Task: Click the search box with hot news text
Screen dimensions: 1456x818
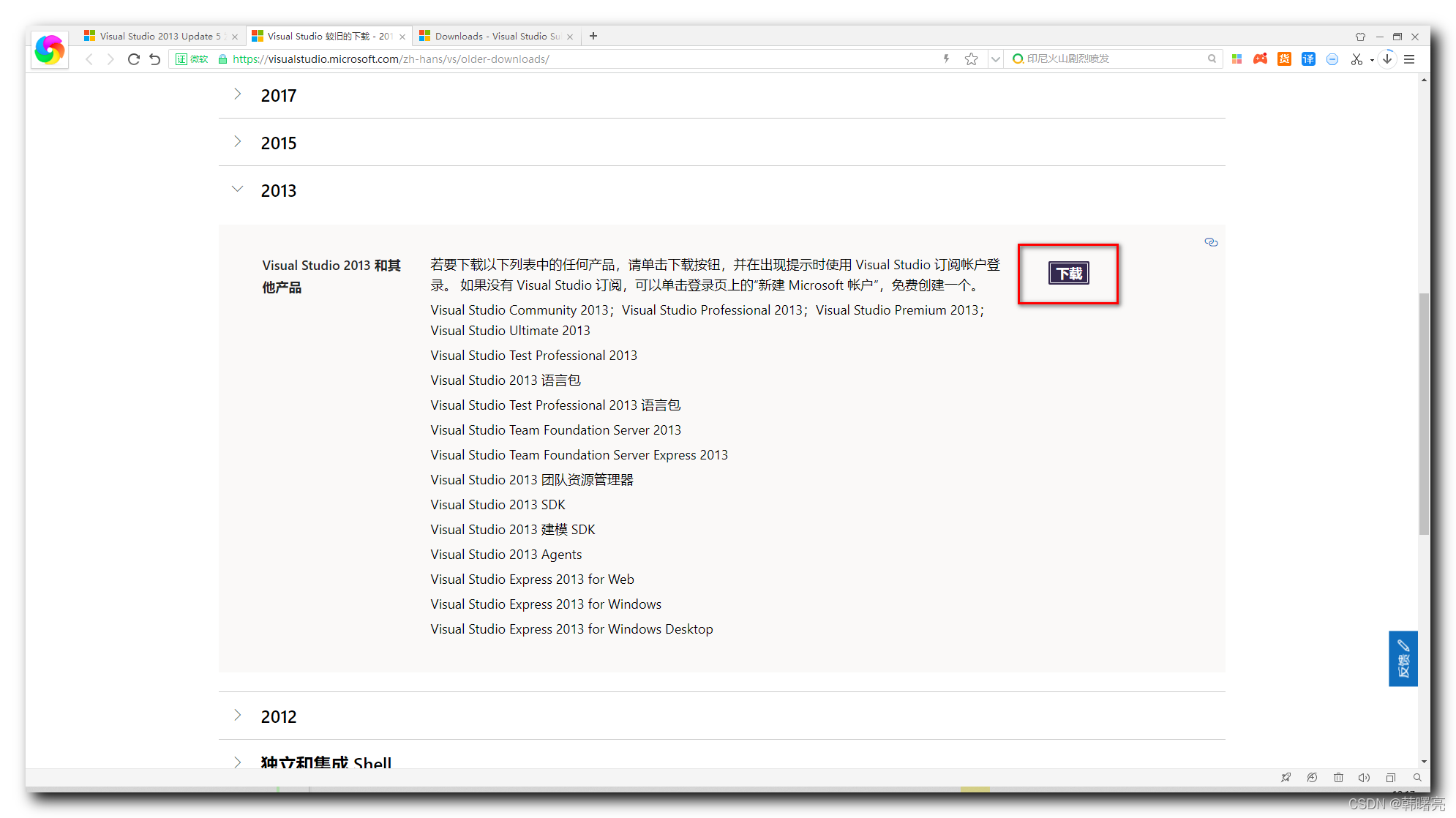Action: click(1112, 59)
